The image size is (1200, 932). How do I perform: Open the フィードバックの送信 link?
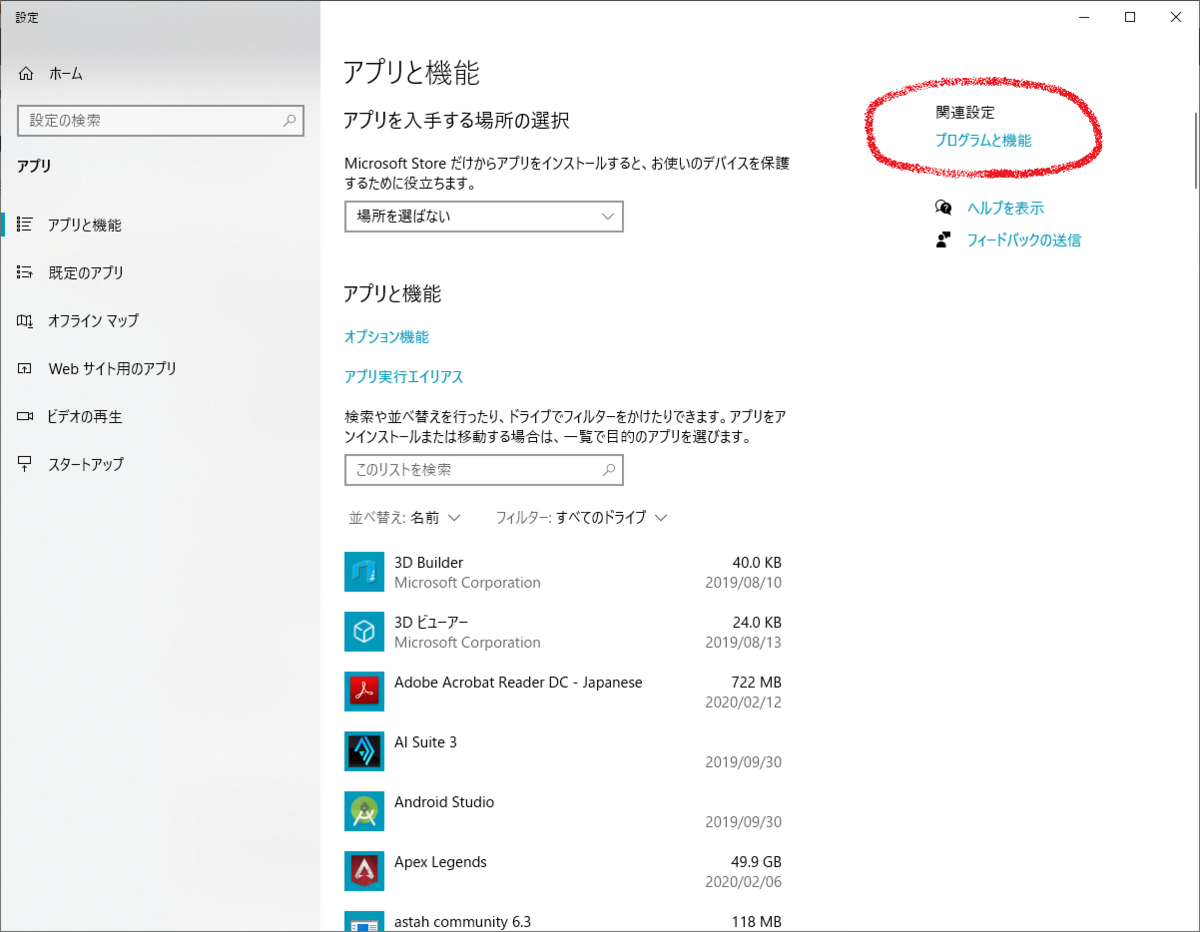tap(1024, 240)
